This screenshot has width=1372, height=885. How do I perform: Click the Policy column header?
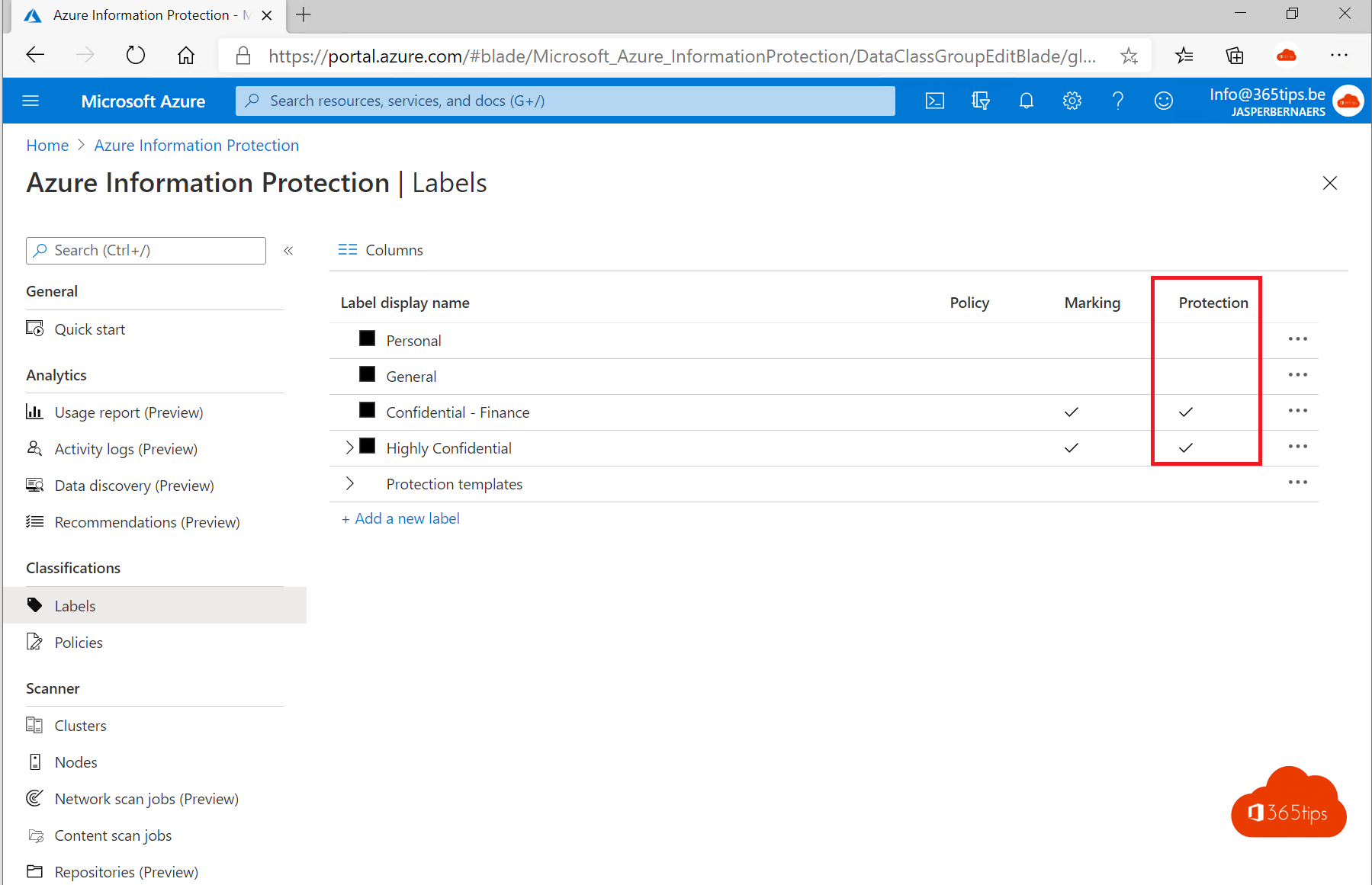pyautogui.click(x=969, y=303)
